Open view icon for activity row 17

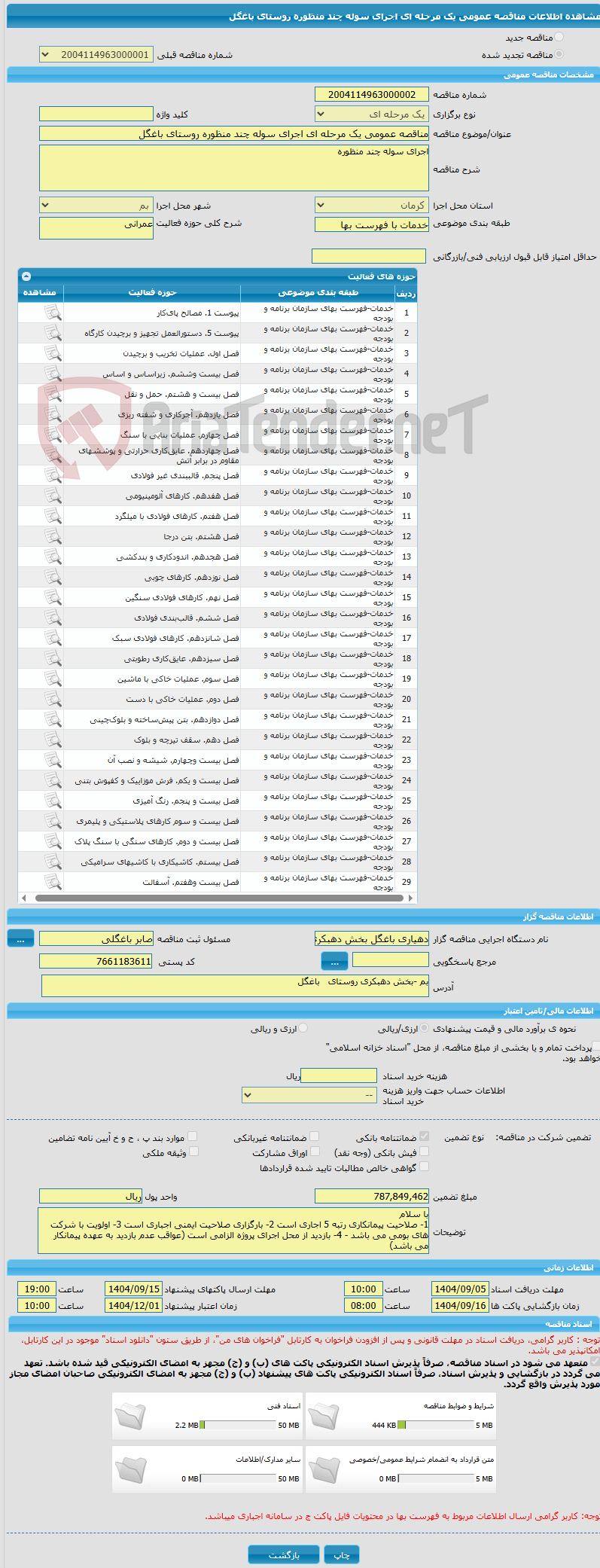53,638
